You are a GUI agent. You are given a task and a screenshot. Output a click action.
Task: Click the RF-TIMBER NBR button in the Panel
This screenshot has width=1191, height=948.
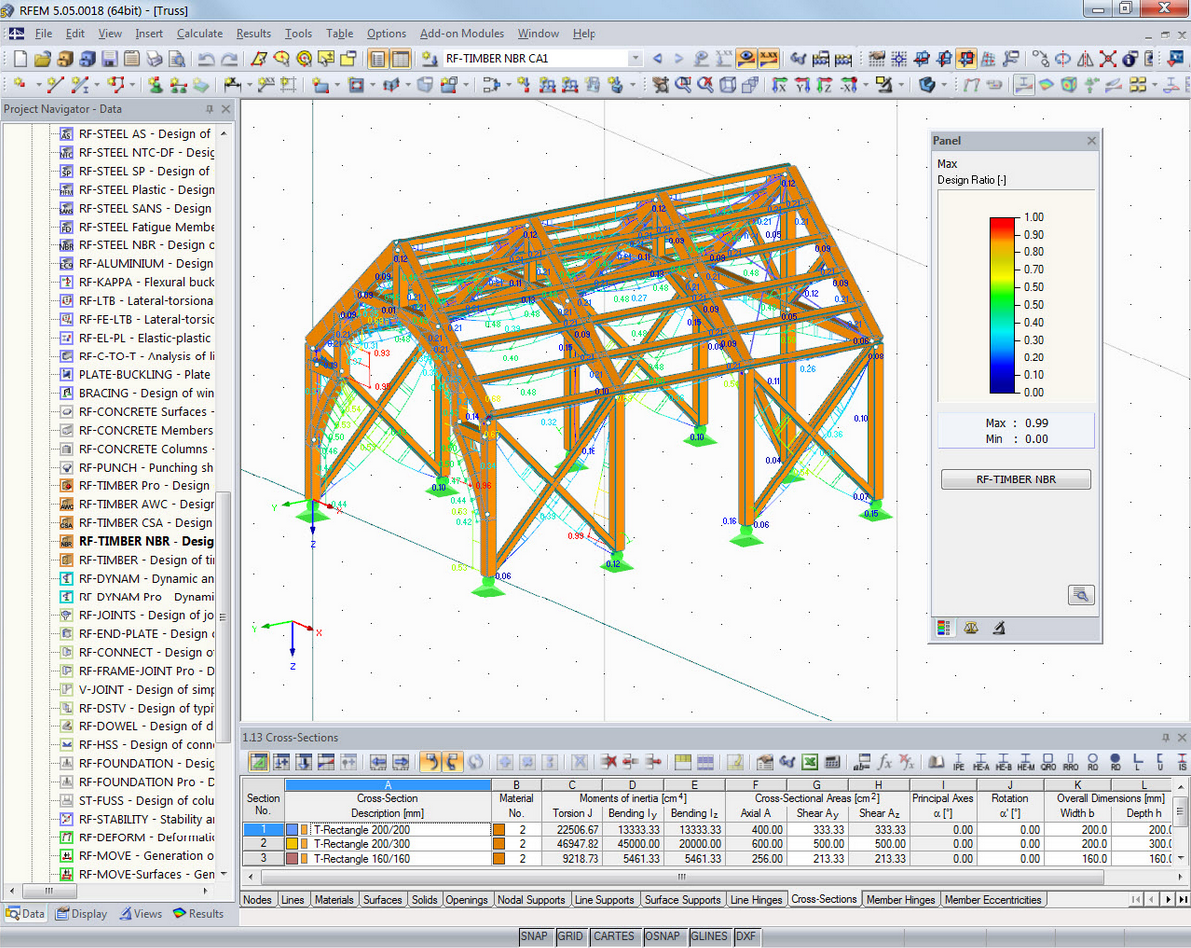(x=1015, y=479)
